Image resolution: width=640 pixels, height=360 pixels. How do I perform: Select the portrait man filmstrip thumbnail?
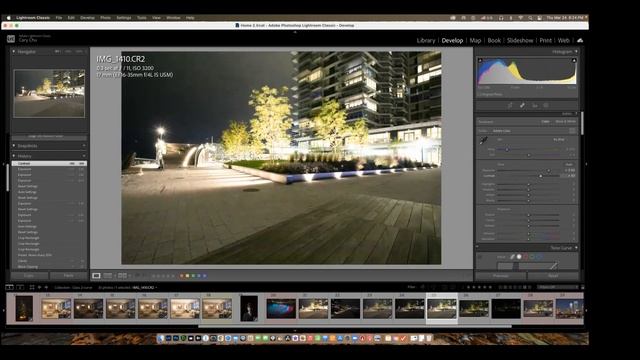click(249, 308)
